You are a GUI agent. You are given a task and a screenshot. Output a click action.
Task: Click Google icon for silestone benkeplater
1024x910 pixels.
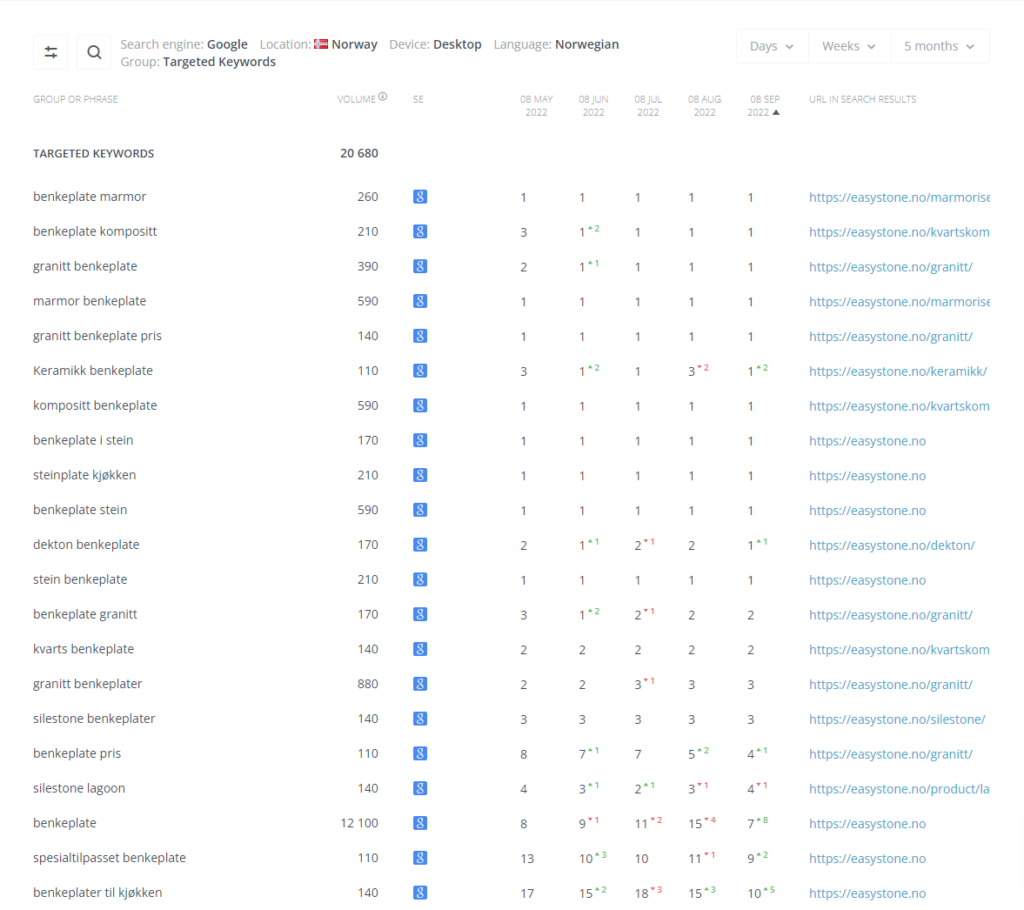tap(420, 719)
